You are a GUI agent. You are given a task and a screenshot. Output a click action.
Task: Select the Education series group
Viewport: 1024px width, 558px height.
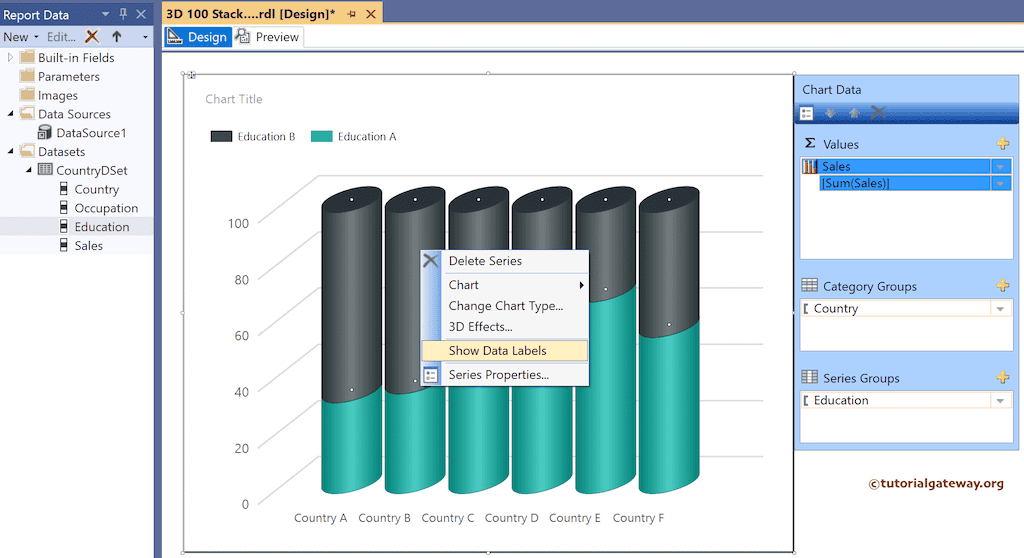(x=895, y=400)
